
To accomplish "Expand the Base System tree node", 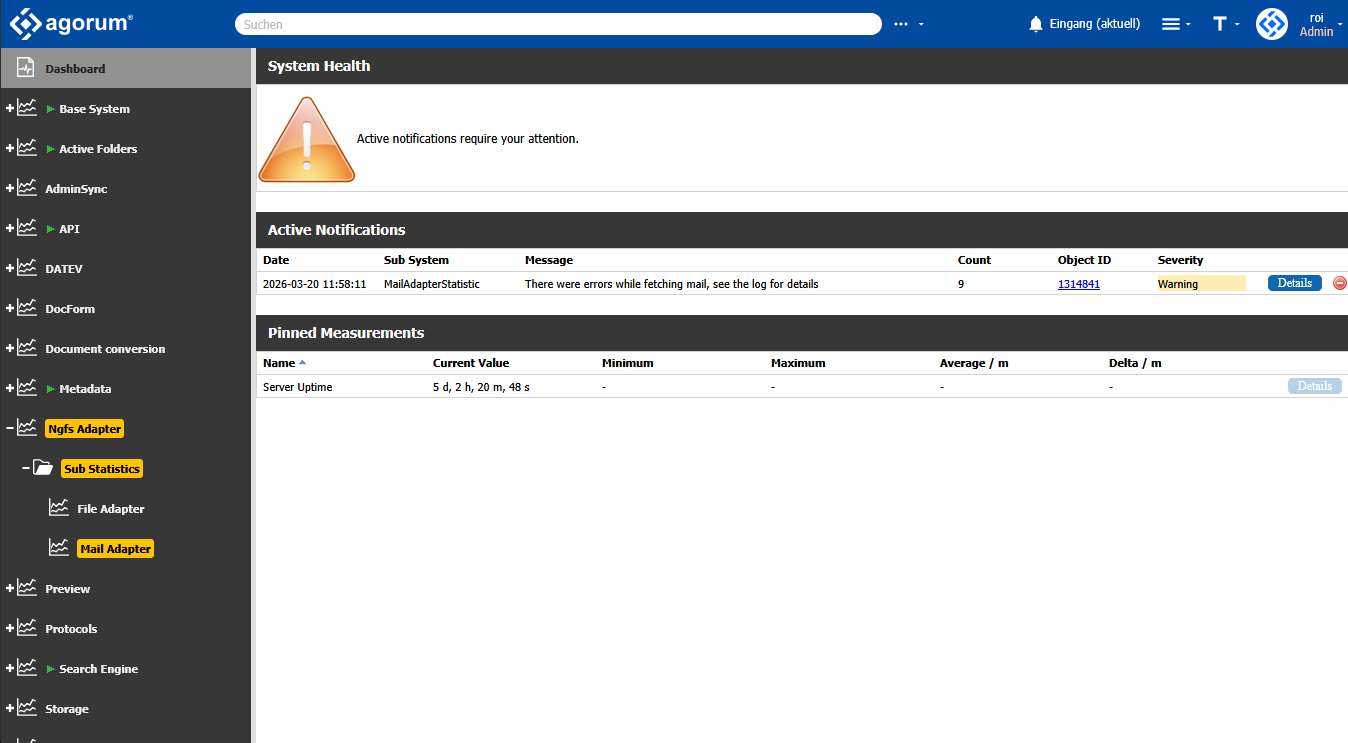I will [10, 108].
